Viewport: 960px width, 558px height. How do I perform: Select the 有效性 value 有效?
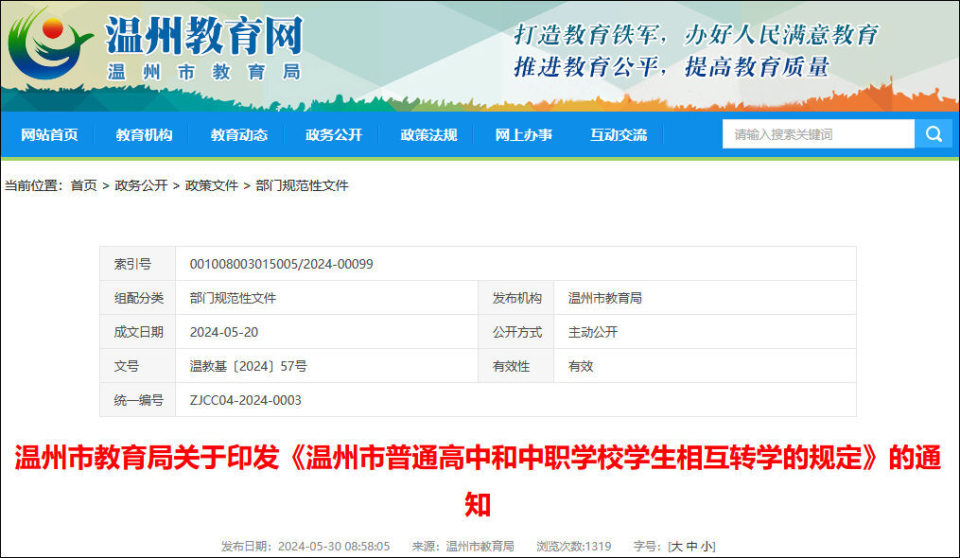580,366
